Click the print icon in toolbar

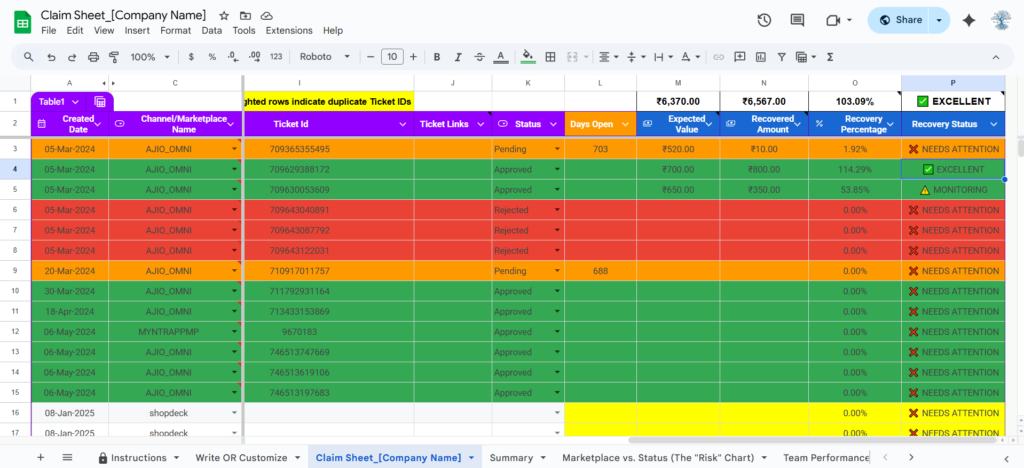pos(93,57)
